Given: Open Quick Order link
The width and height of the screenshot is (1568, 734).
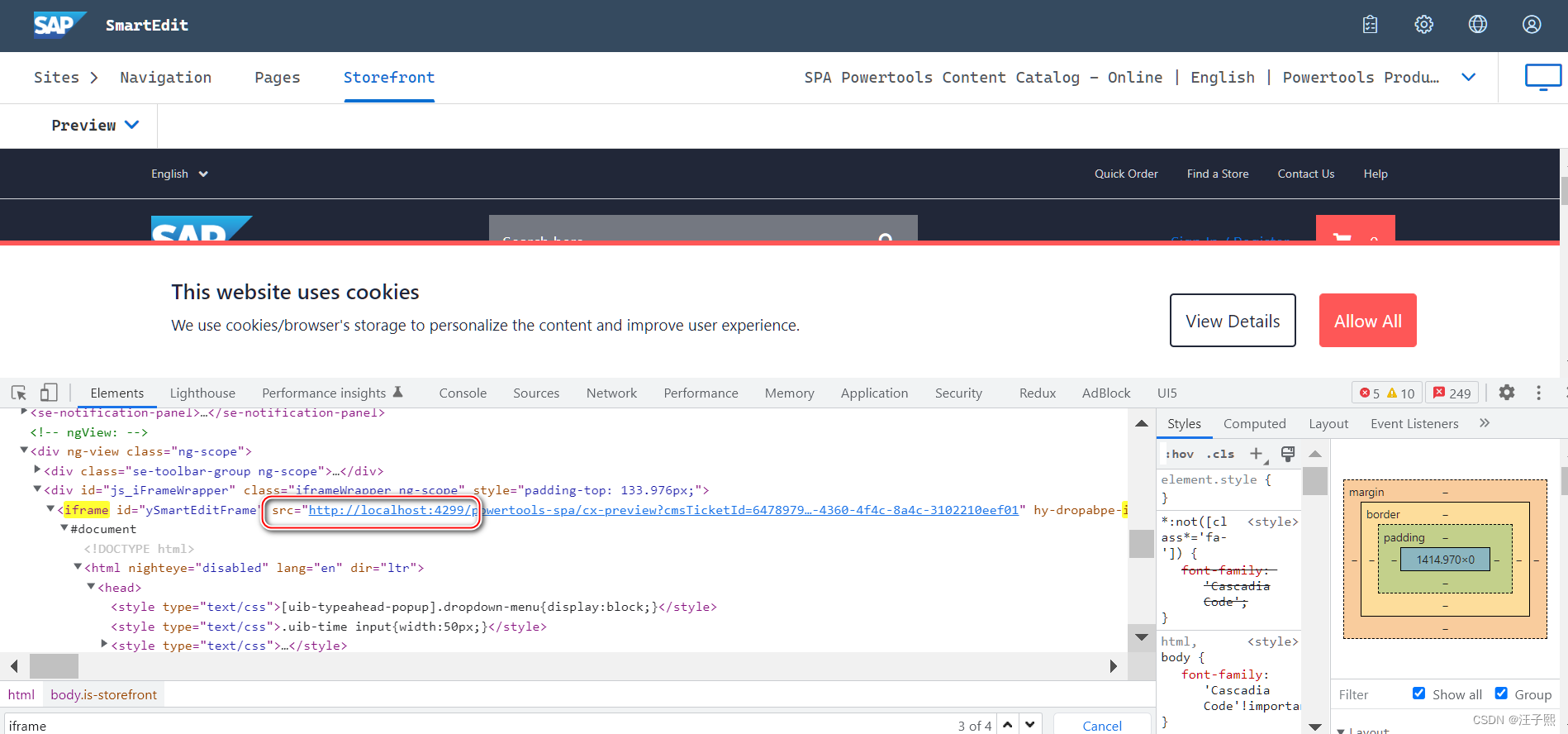Looking at the screenshot, I should pyautogui.click(x=1126, y=174).
